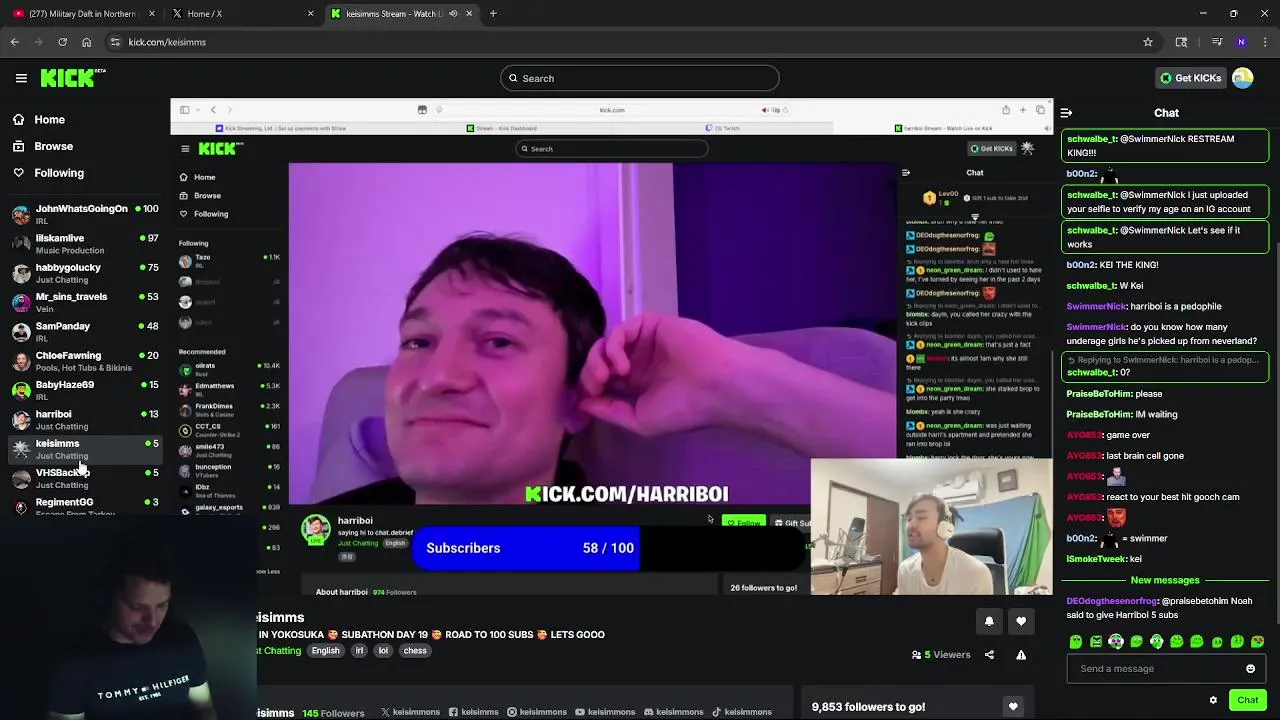
Task: Open Mr_sins_travels channel in sidebar
Action: click(x=85, y=302)
